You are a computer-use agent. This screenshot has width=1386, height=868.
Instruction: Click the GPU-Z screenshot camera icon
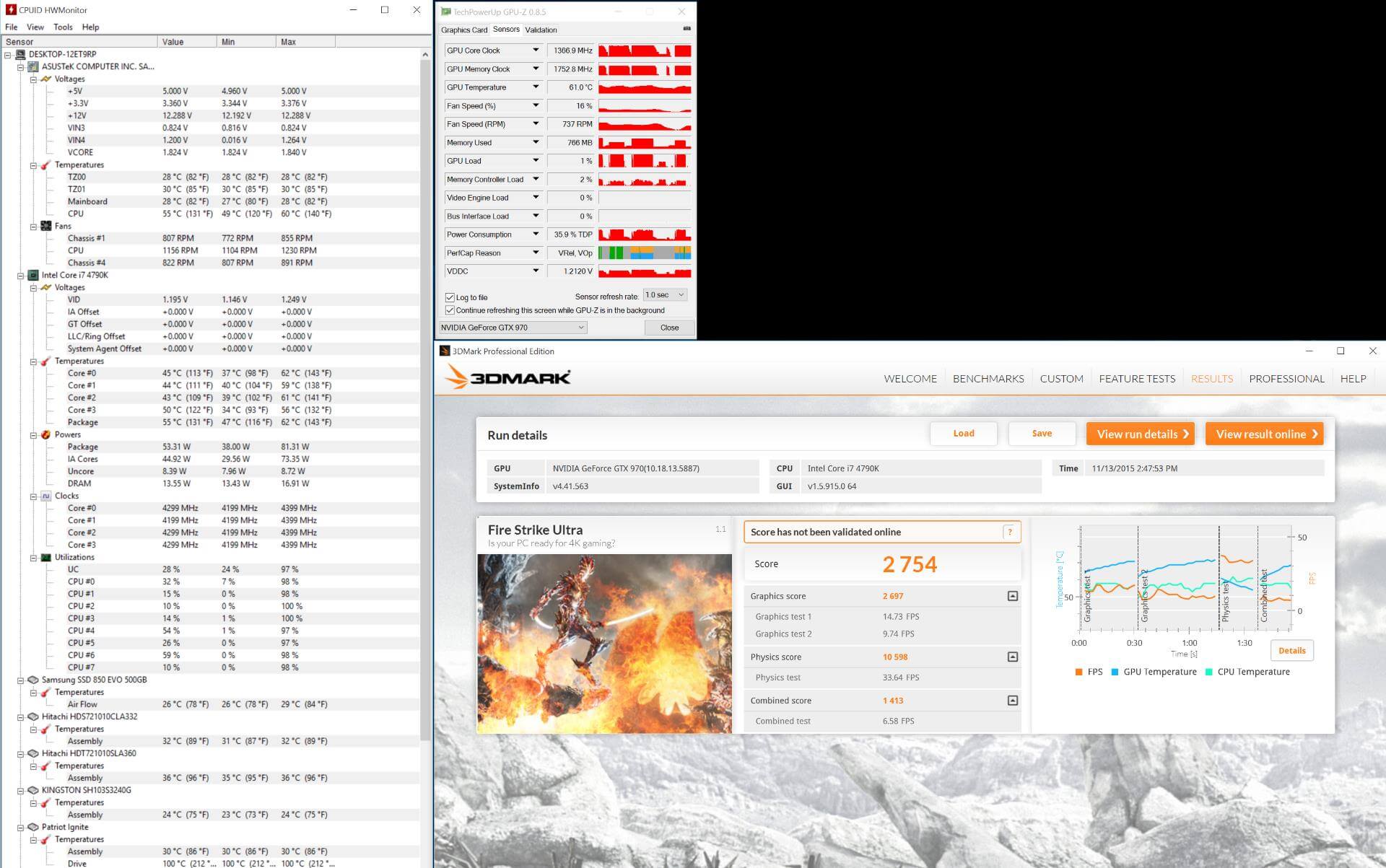coord(687,29)
